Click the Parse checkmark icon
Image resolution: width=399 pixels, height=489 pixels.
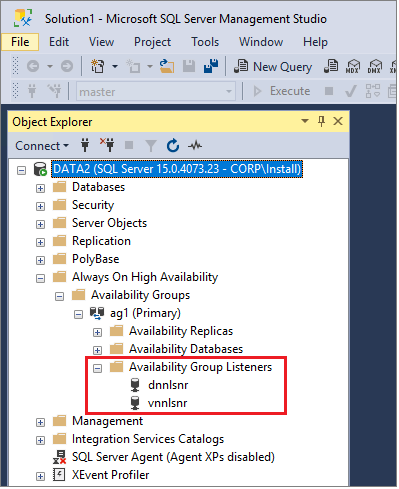point(350,91)
